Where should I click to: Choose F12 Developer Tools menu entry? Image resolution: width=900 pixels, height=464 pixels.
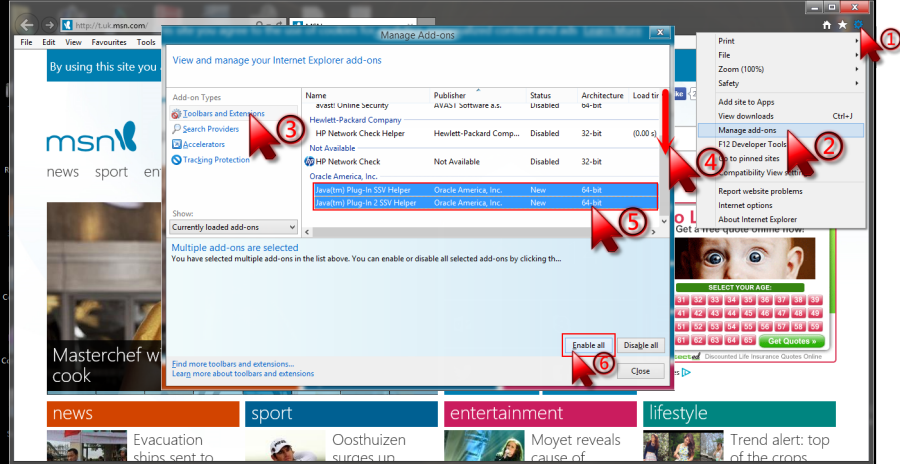781,144
